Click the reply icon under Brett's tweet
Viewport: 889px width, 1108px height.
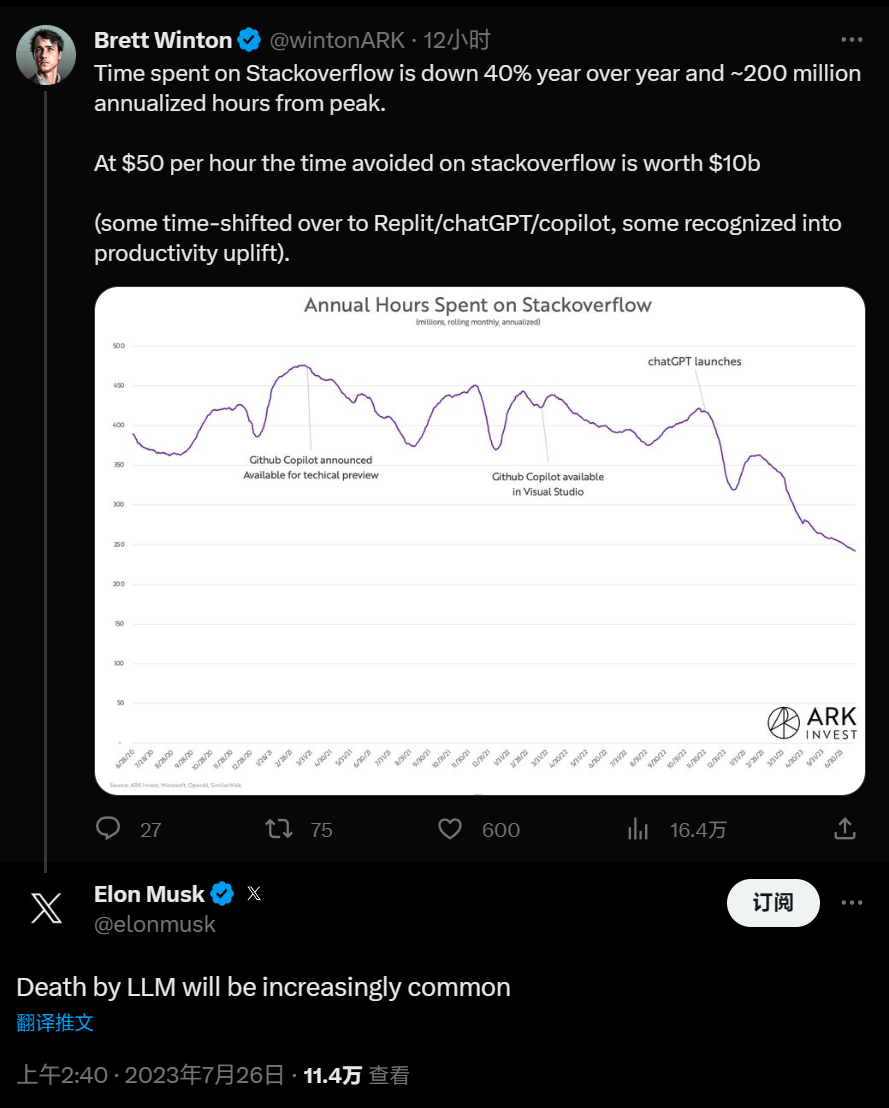click(x=108, y=829)
